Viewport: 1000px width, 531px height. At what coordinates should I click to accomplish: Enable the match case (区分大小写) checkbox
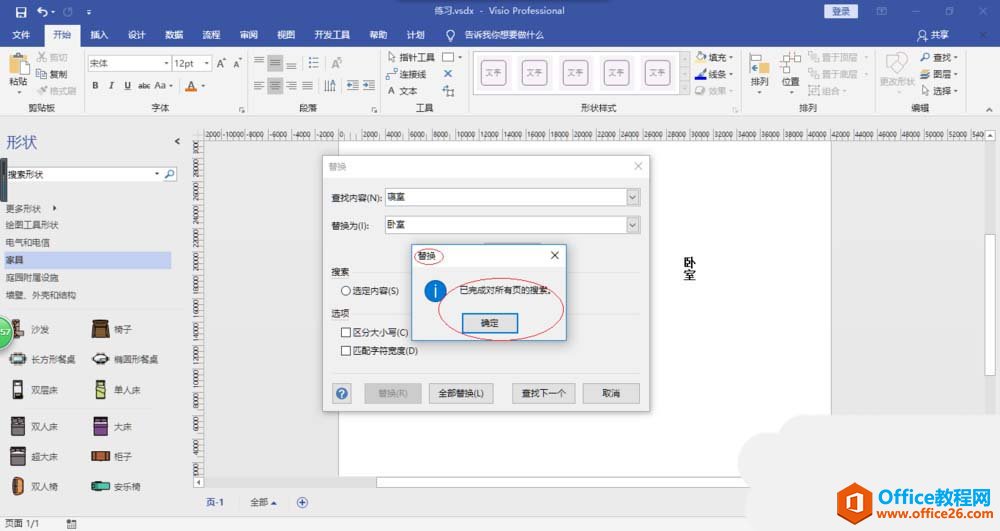(x=346, y=332)
